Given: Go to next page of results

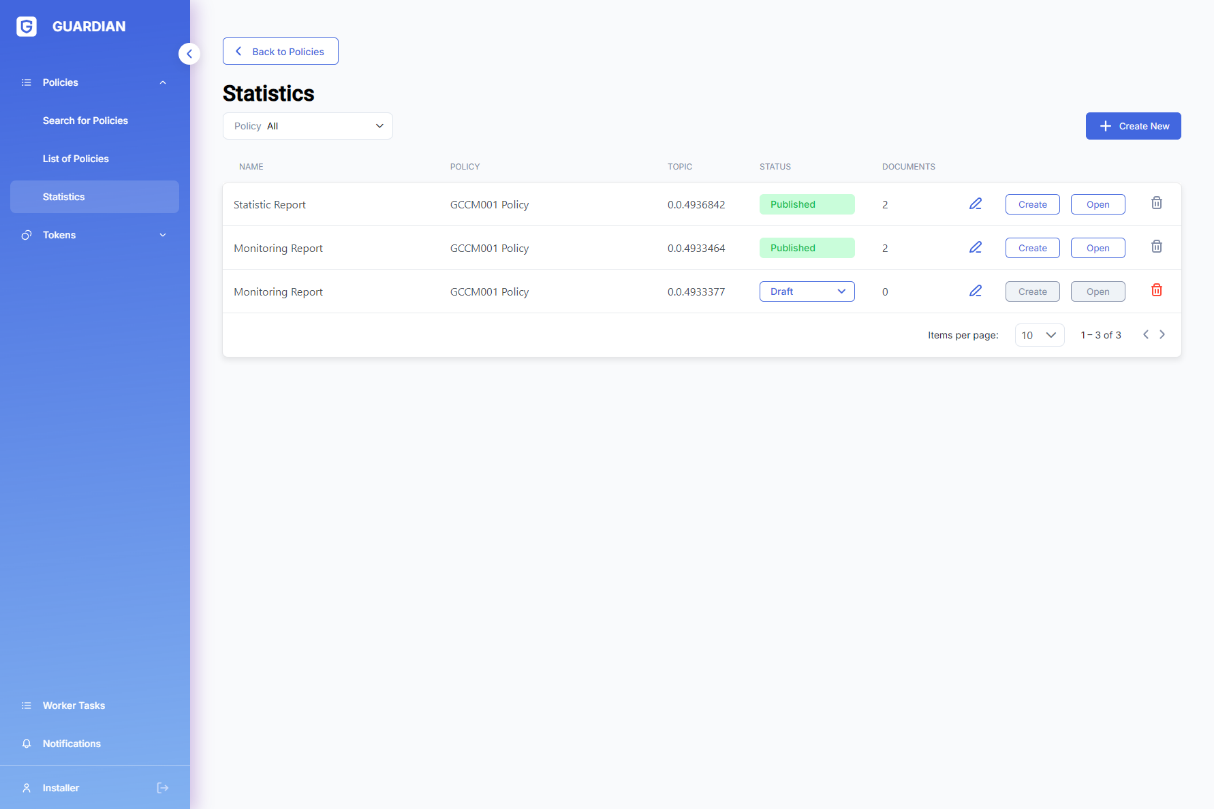Looking at the screenshot, I should click(1162, 335).
